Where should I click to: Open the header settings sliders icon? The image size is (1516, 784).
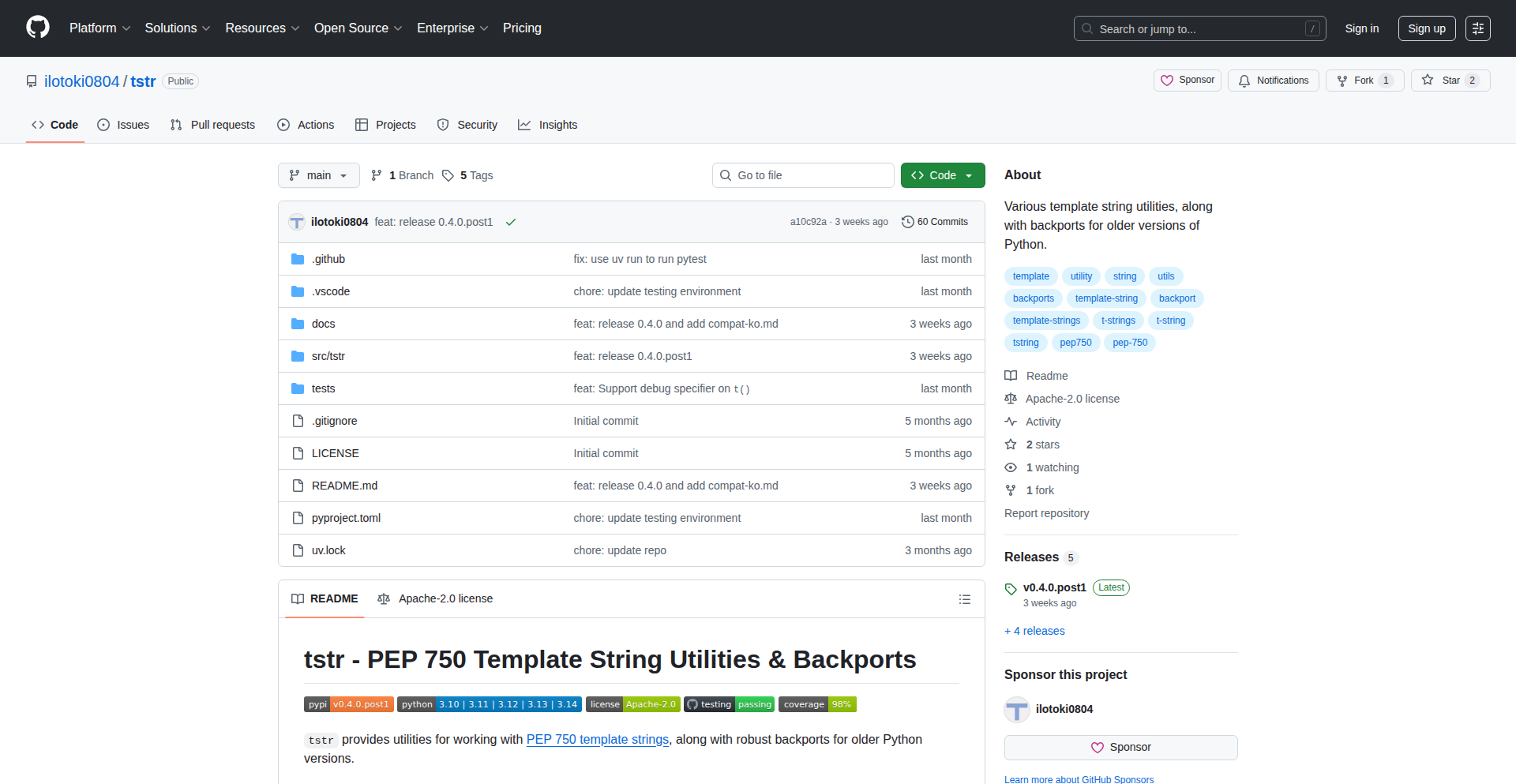click(1477, 28)
